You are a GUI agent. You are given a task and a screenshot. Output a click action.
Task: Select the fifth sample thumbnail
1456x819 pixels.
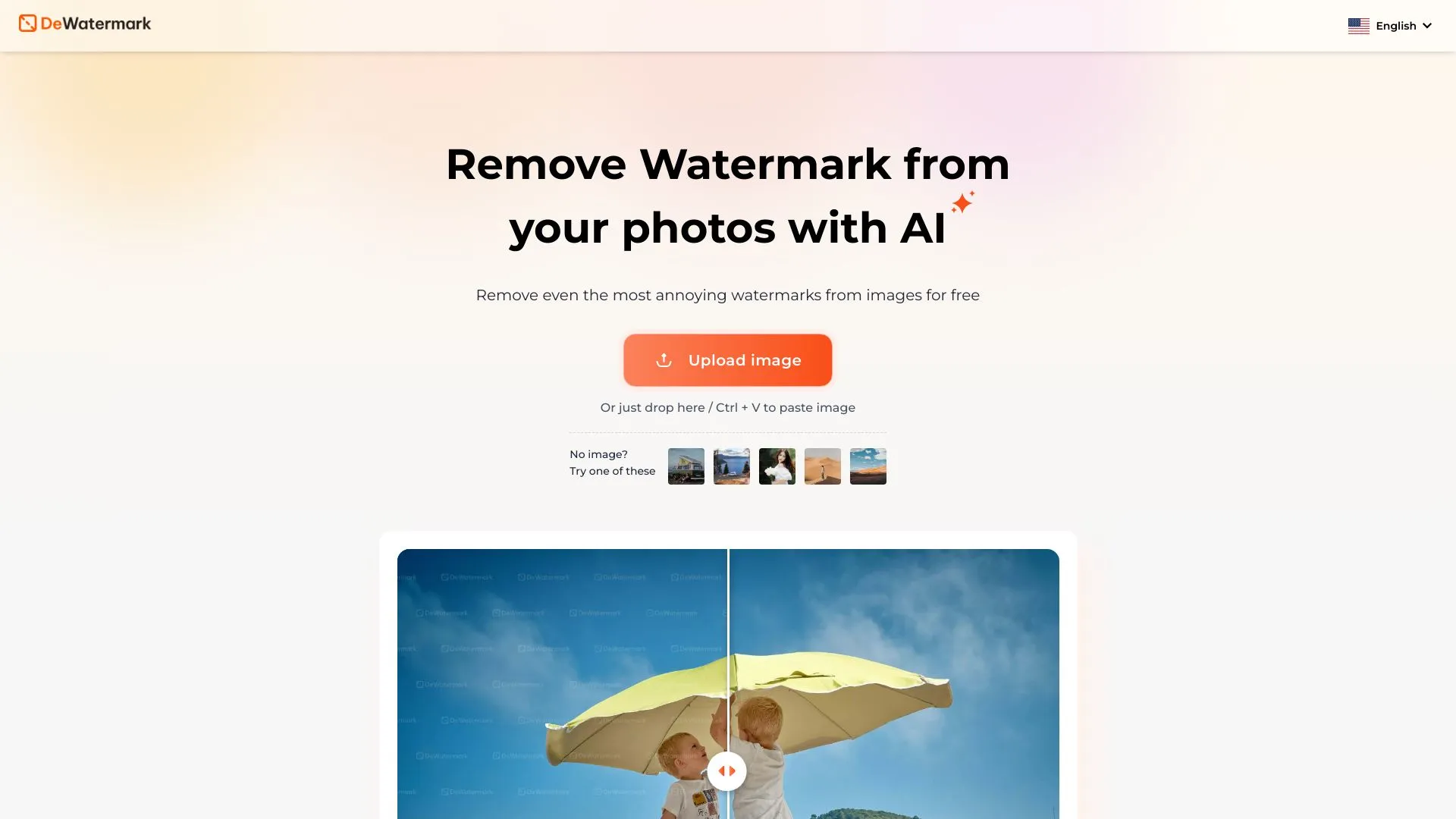point(868,466)
